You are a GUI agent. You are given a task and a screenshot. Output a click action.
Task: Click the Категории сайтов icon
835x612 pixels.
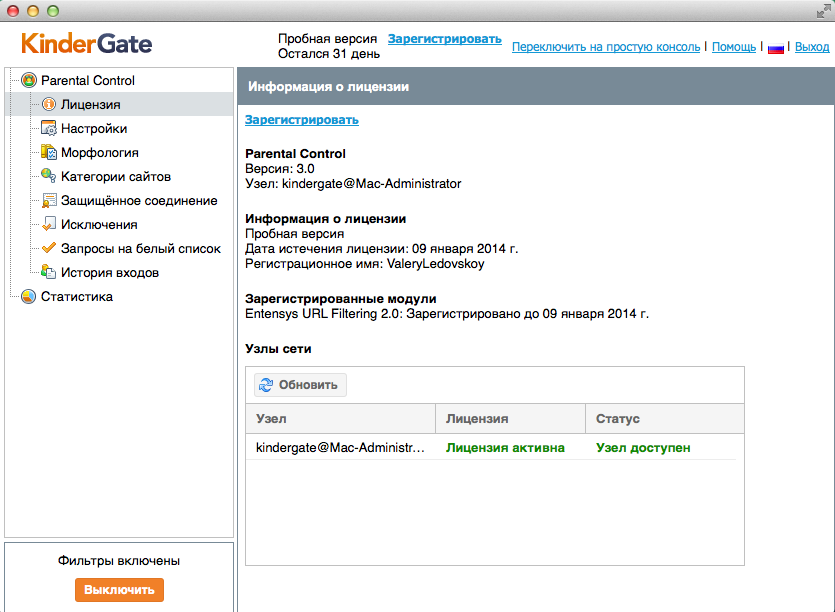[x=49, y=177]
